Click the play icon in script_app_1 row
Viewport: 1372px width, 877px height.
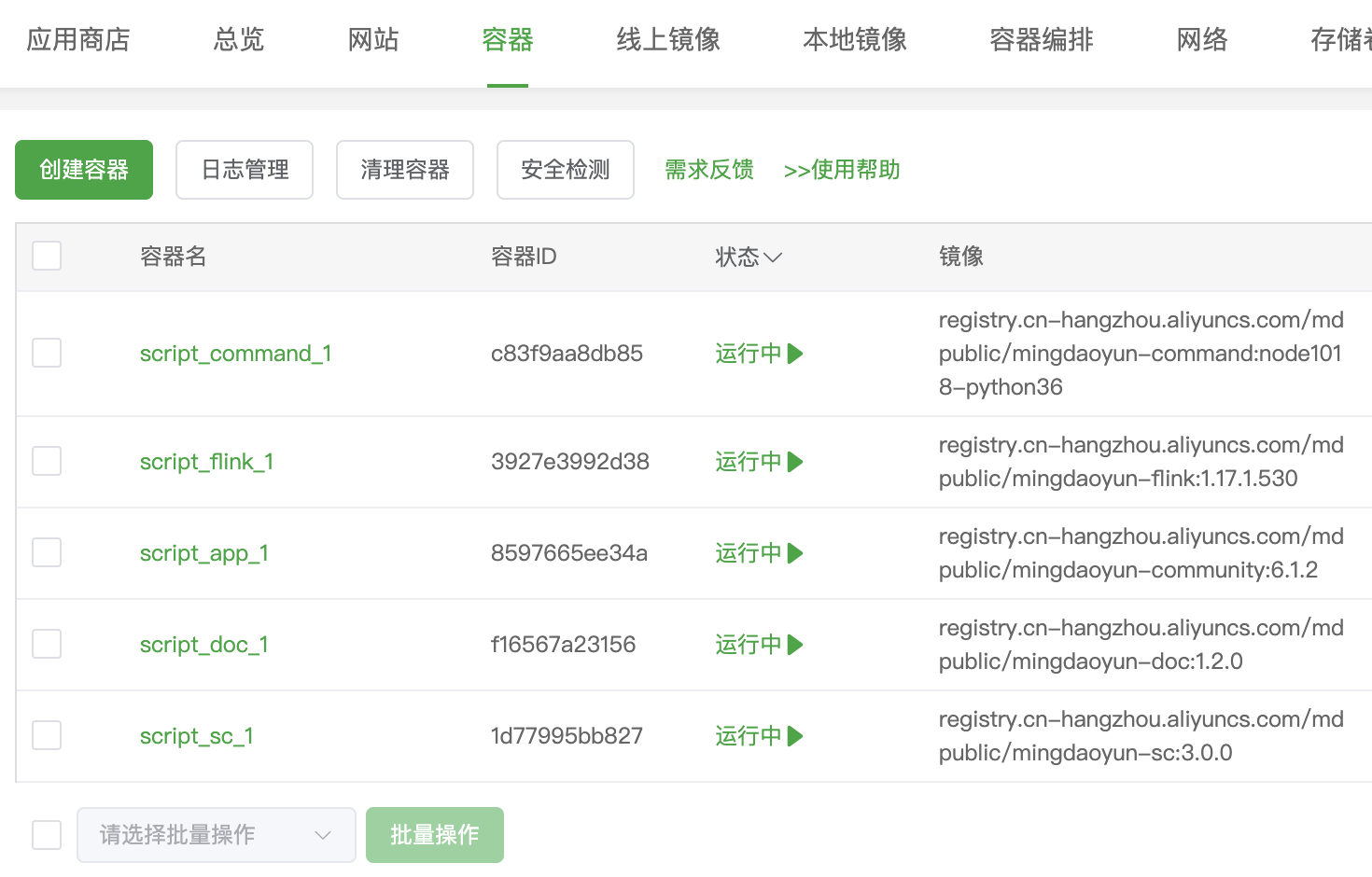[795, 553]
